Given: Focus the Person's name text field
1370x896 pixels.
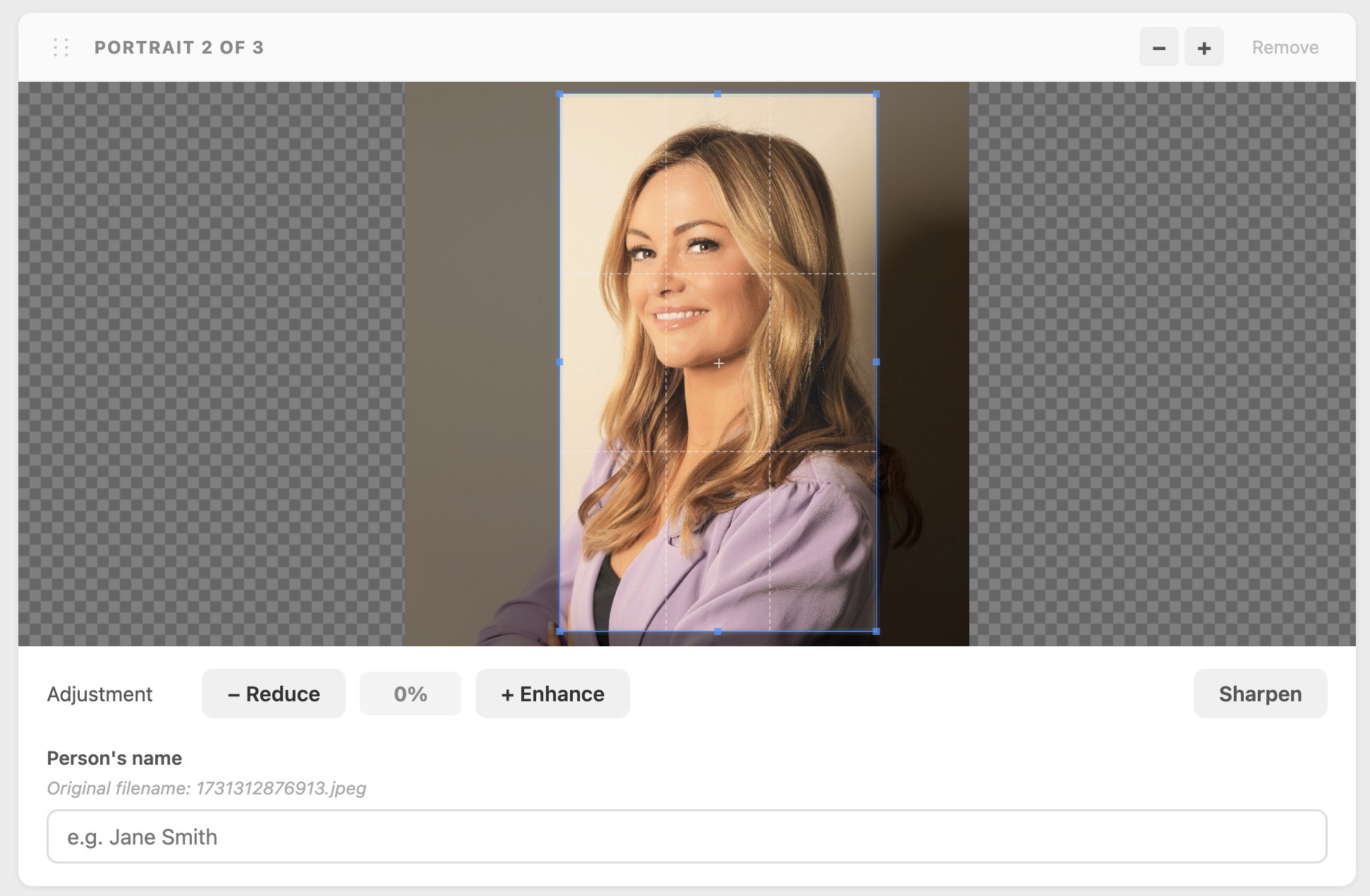Looking at the screenshot, I should (x=686, y=836).
